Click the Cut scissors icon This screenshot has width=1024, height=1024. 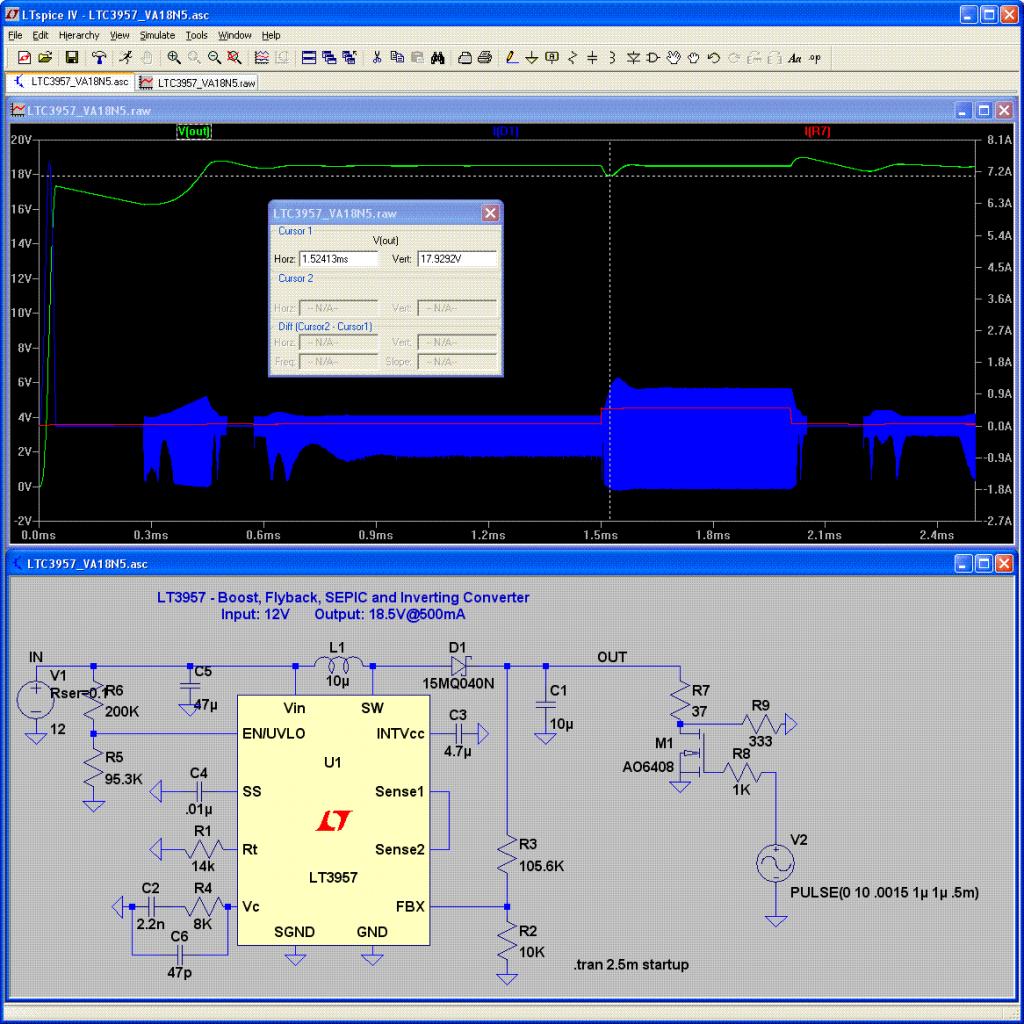377,58
